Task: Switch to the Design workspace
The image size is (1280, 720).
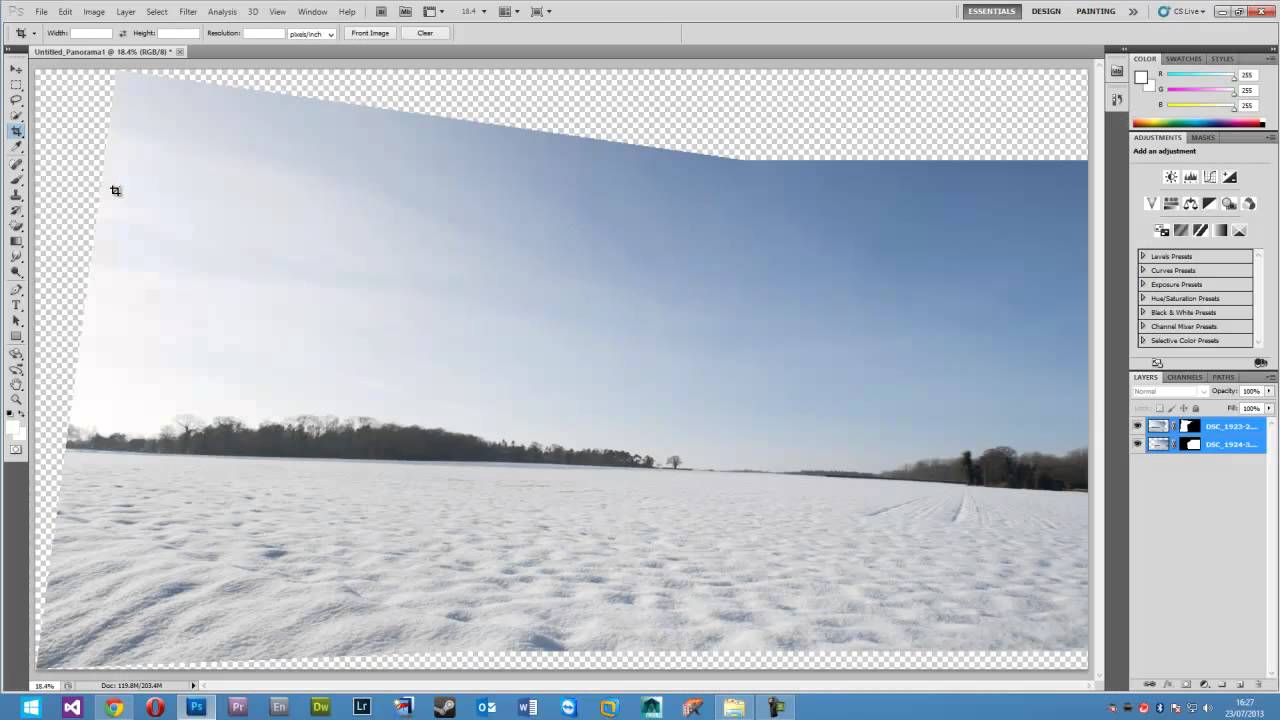Action: pyautogui.click(x=1046, y=11)
